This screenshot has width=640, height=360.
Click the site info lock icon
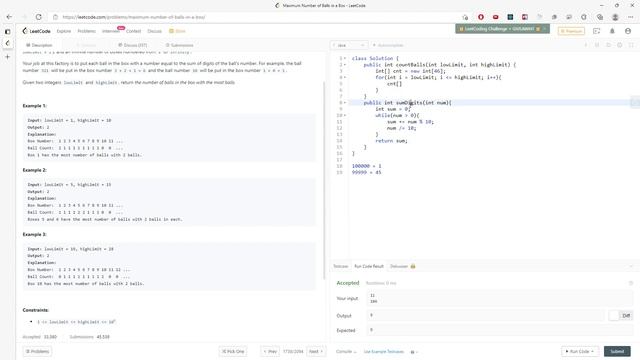(x=56, y=17)
